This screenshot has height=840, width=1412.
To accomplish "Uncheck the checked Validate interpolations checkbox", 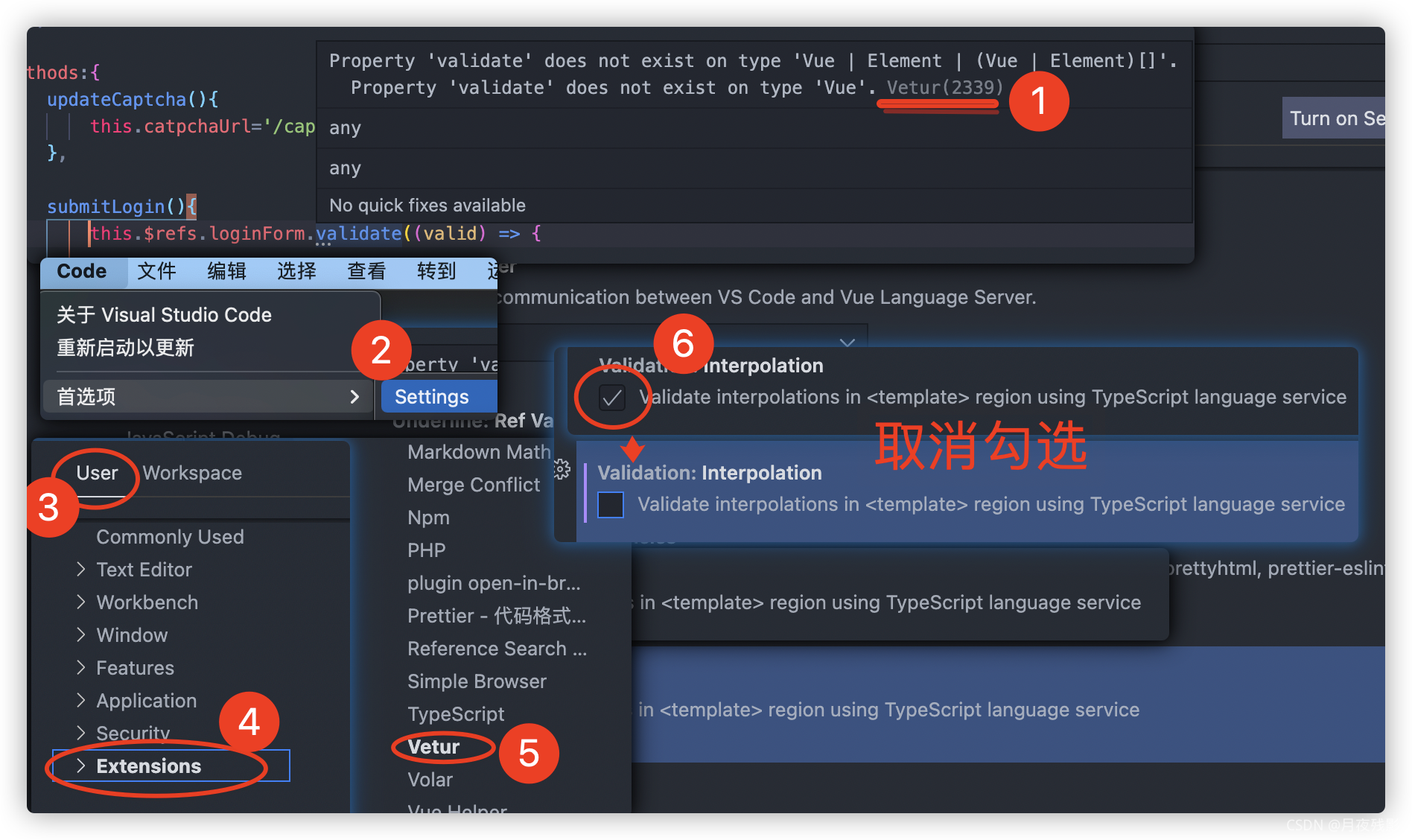I will point(611,398).
